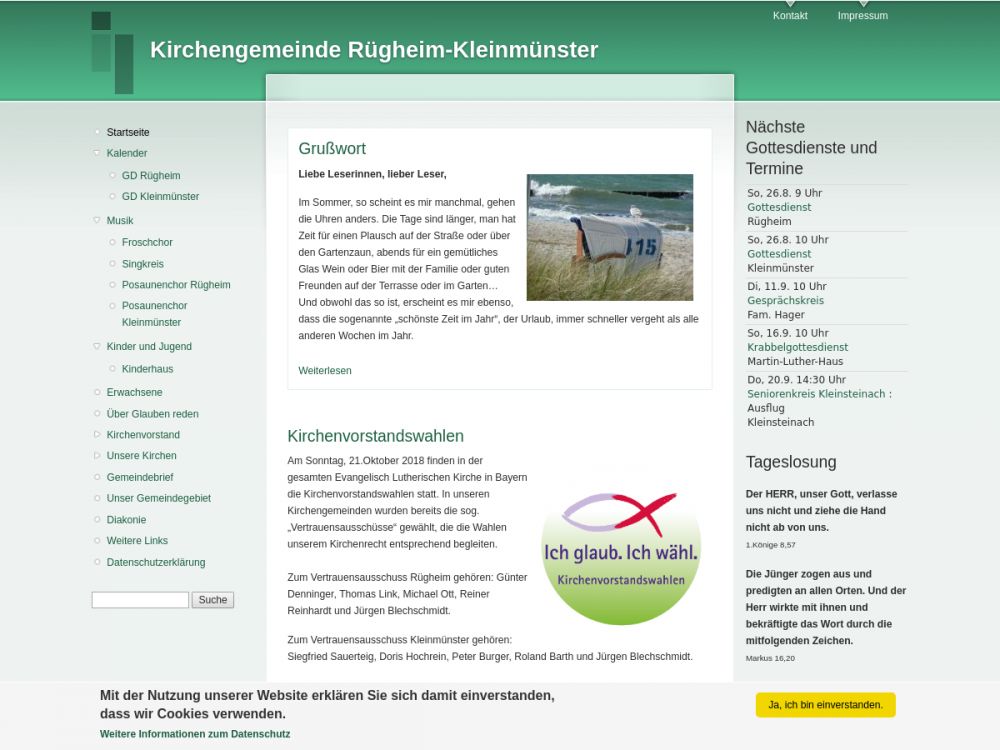Collapse the Kinder und Jugend arrow
1000x750 pixels.
click(x=97, y=347)
